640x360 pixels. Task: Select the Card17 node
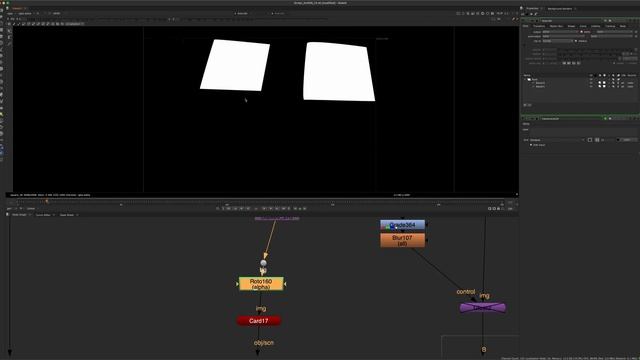tap(259, 321)
